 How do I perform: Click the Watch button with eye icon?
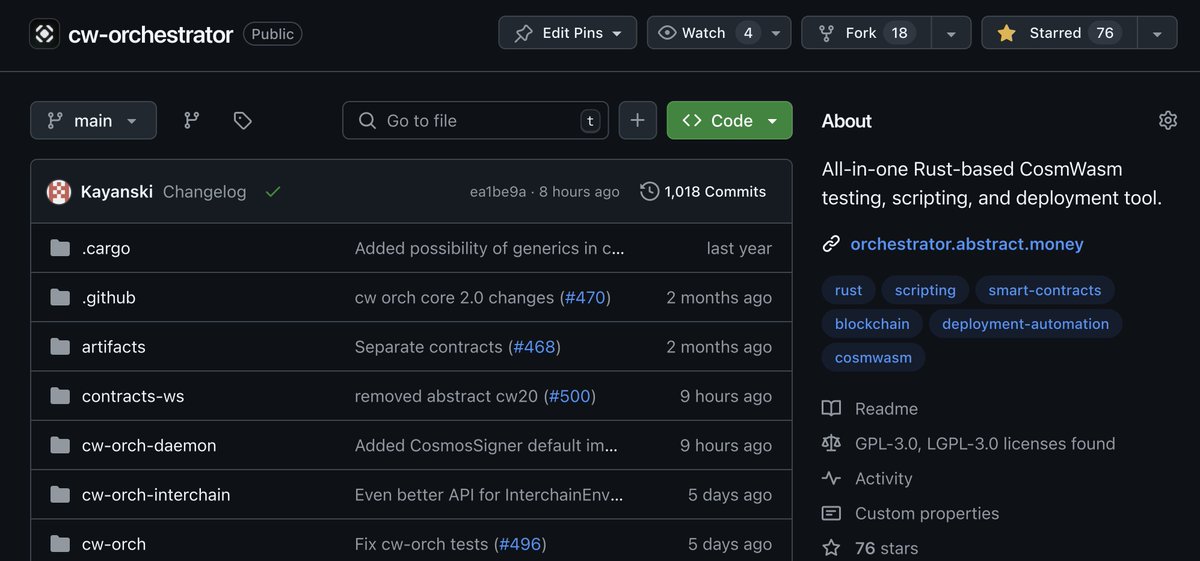[x=704, y=33]
